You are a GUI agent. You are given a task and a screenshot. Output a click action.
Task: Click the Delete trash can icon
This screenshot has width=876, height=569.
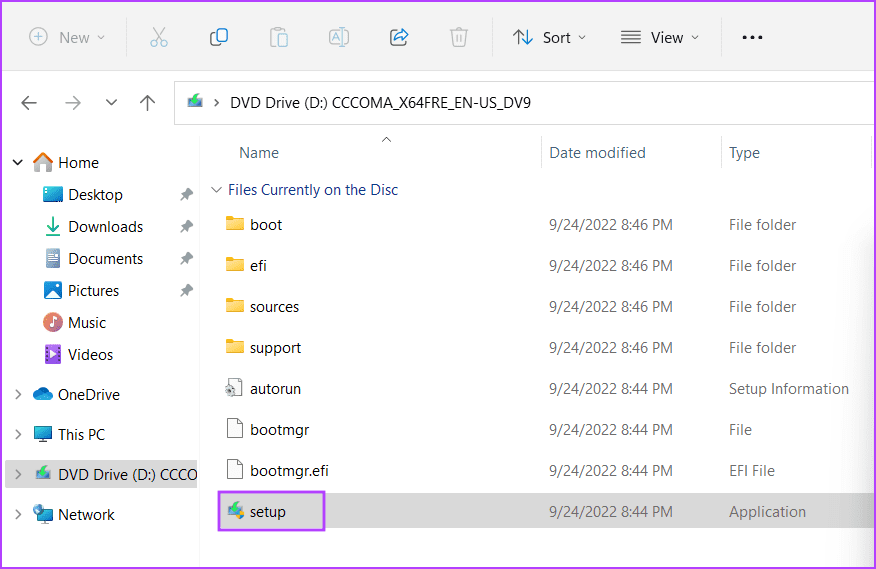459,37
